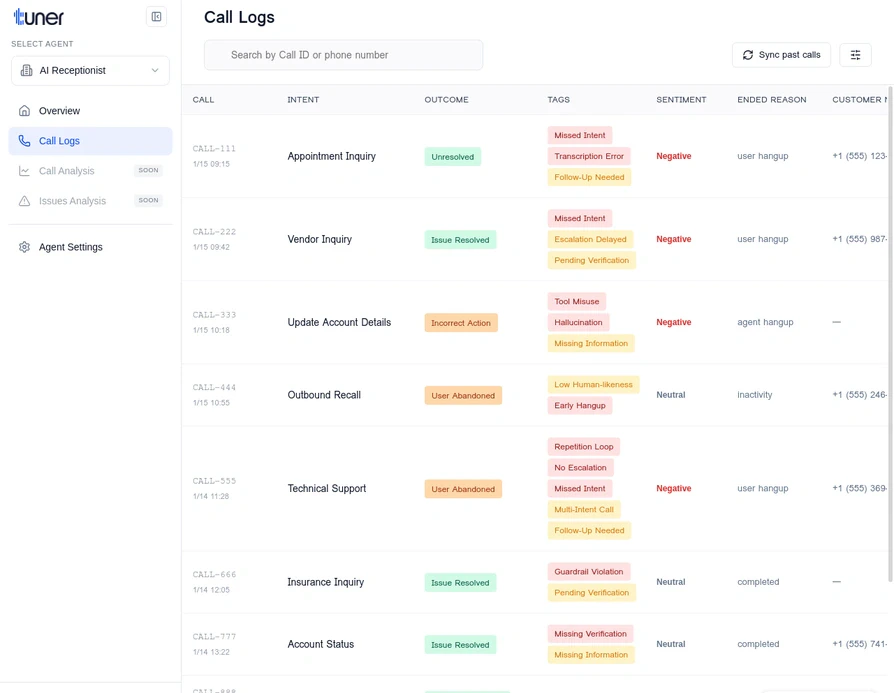The image size is (894, 693).
Task: Click the Unresolved outcome badge
Action: [x=453, y=157]
